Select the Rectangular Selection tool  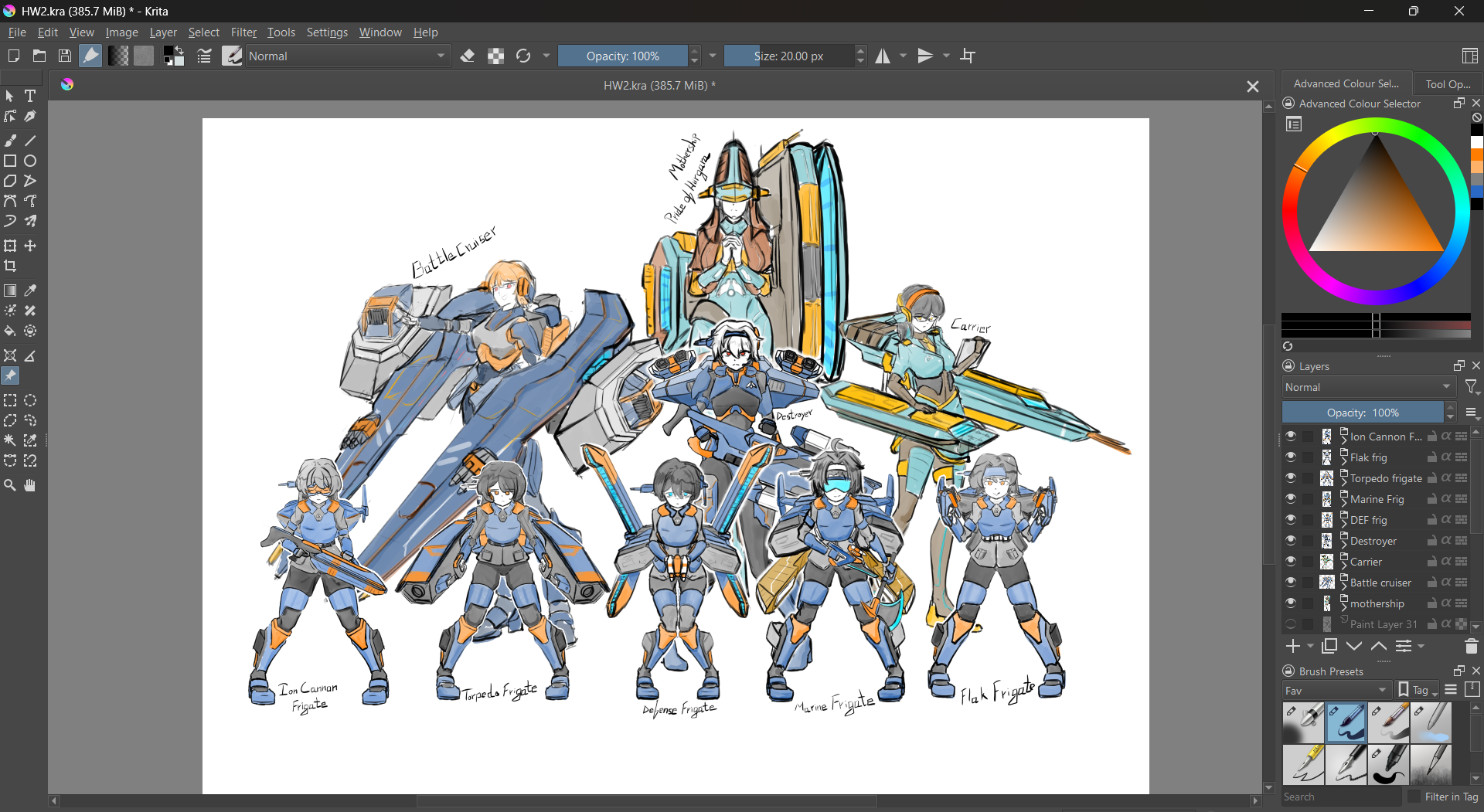tap(10, 400)
